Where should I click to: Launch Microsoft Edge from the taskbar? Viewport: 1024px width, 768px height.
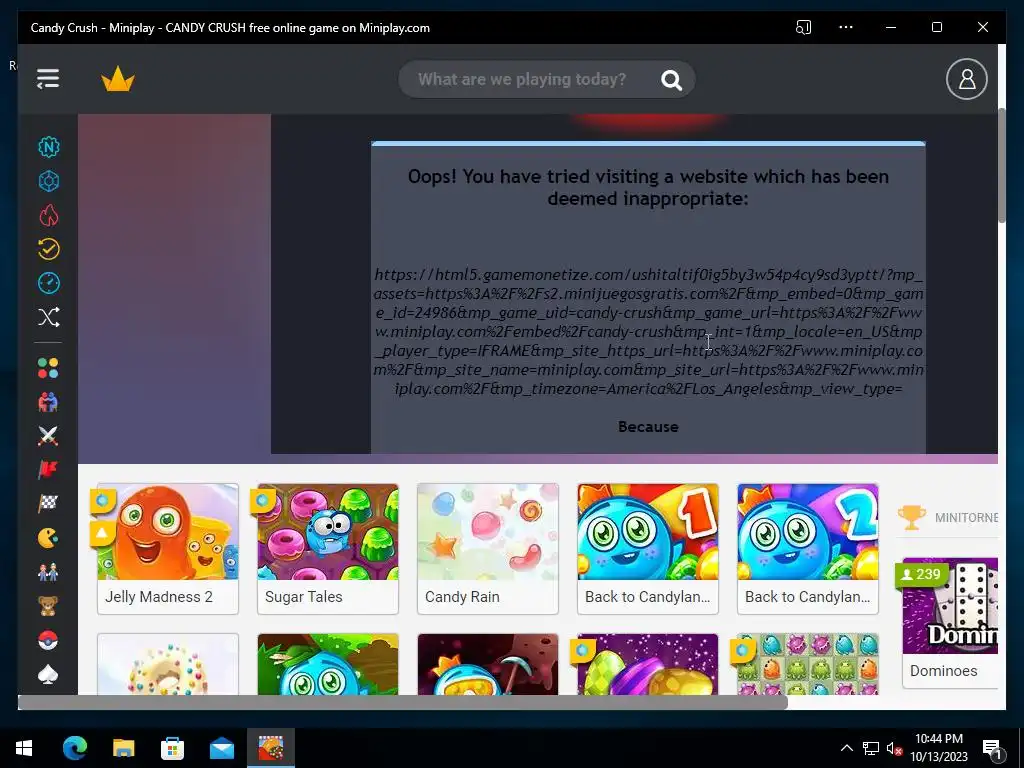coord(74,748)
